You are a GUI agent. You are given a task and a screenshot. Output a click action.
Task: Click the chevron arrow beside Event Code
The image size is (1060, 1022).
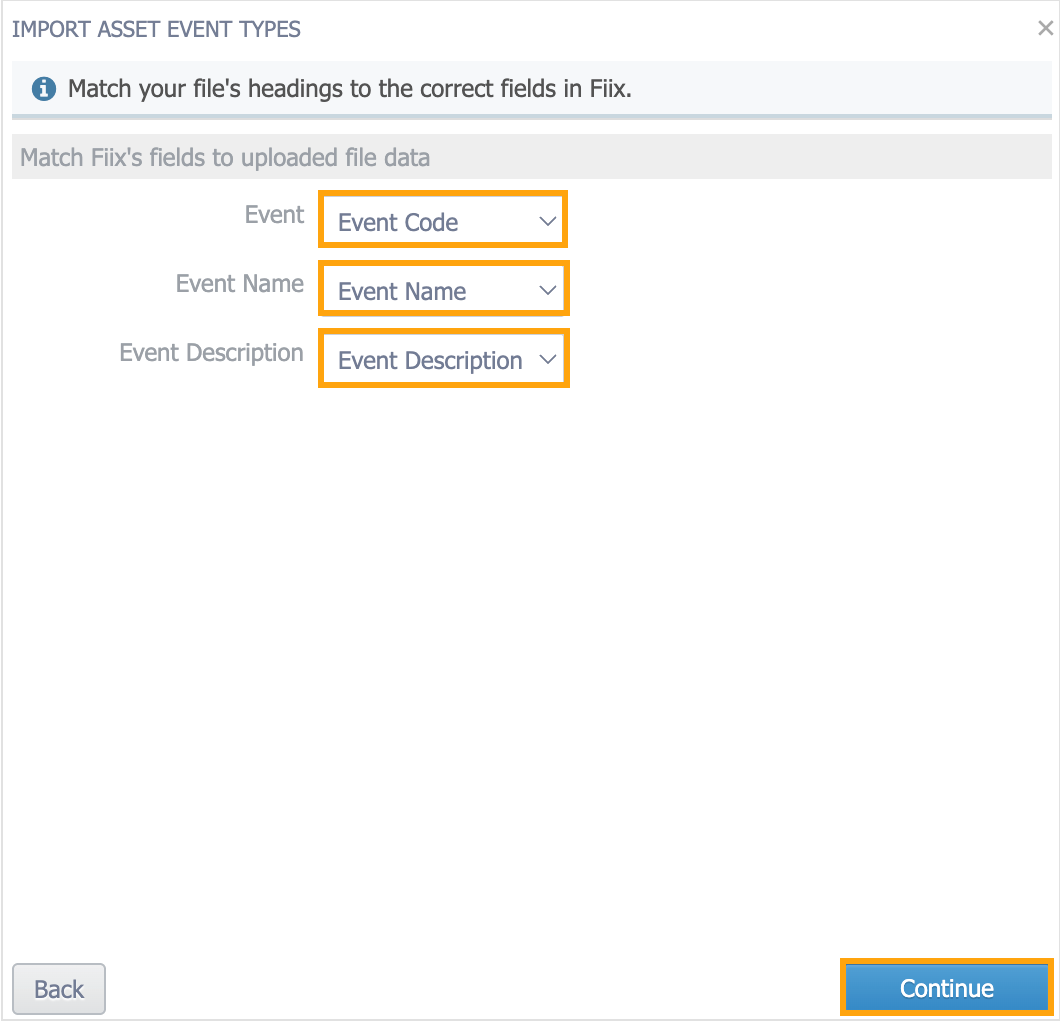tap(547, 221)
